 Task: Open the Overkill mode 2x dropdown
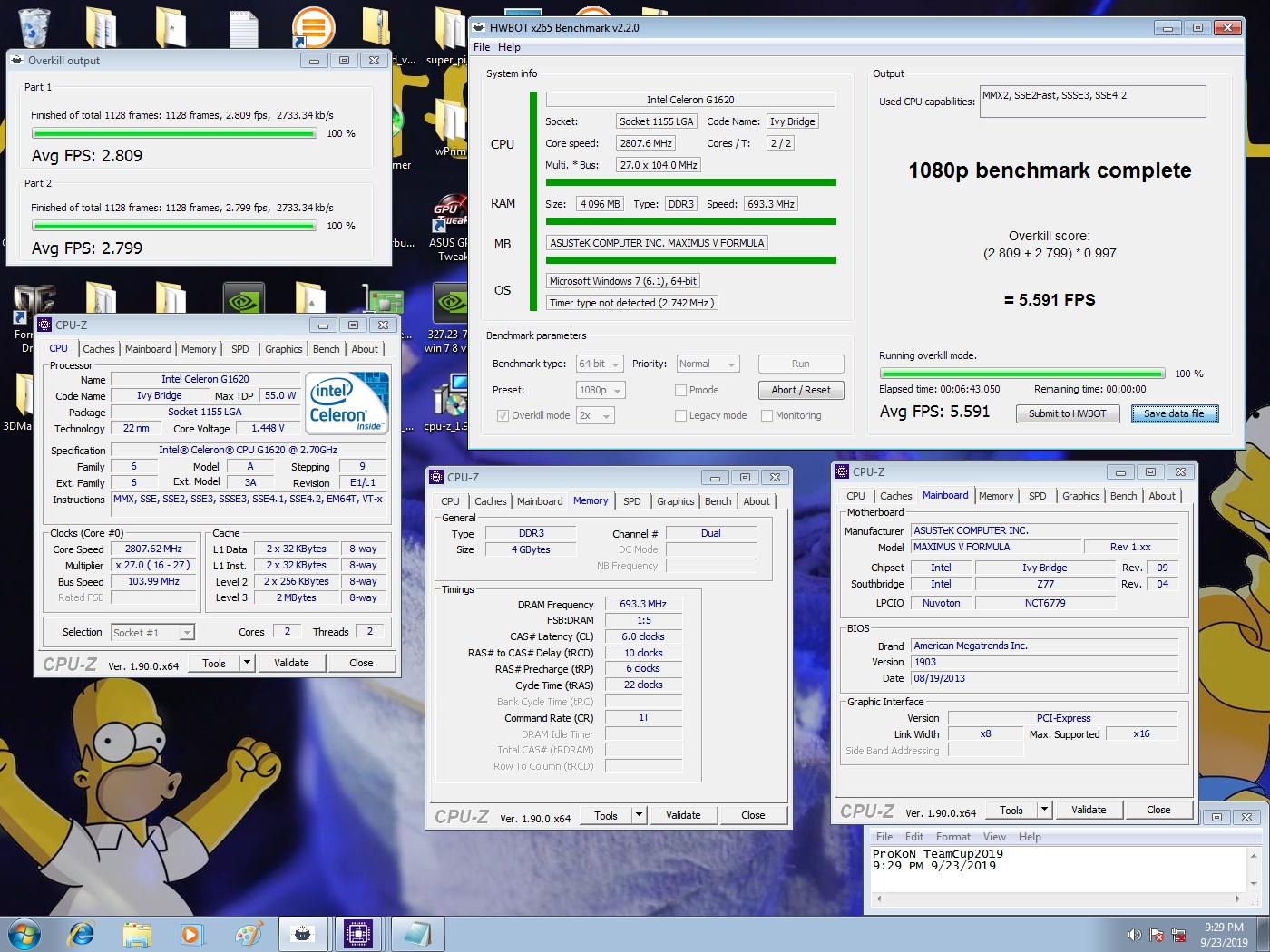point(595,415)
